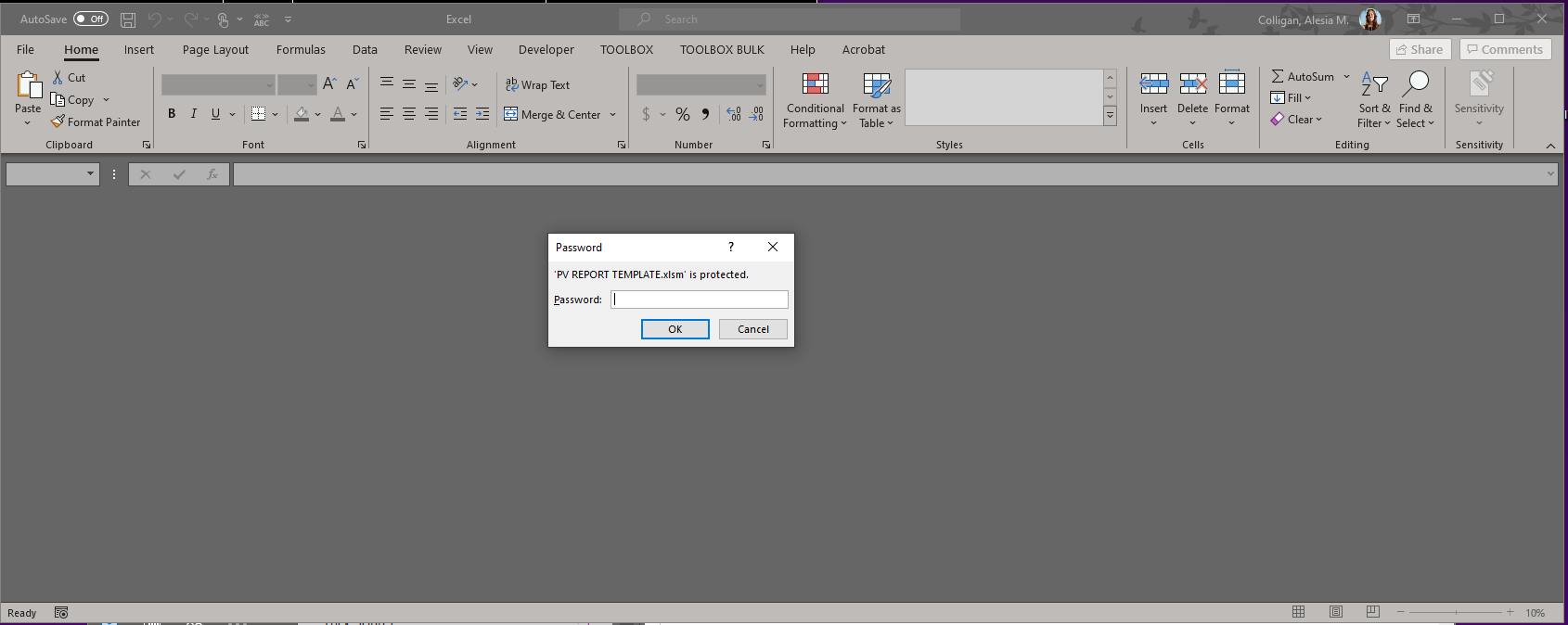The width and height of the screenshot is (1568, 625).
Task: Expand the Name Box dropdown
Action: coord(90,173)
